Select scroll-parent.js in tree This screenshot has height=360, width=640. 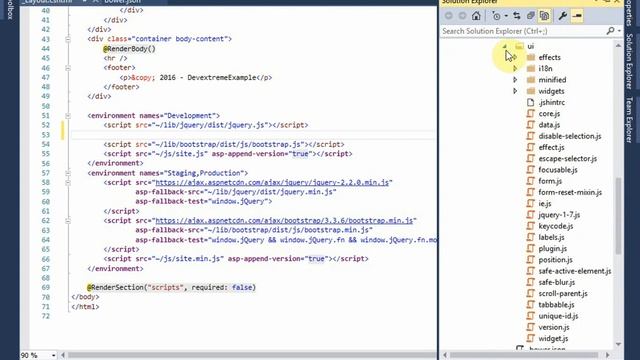[563, 293]
